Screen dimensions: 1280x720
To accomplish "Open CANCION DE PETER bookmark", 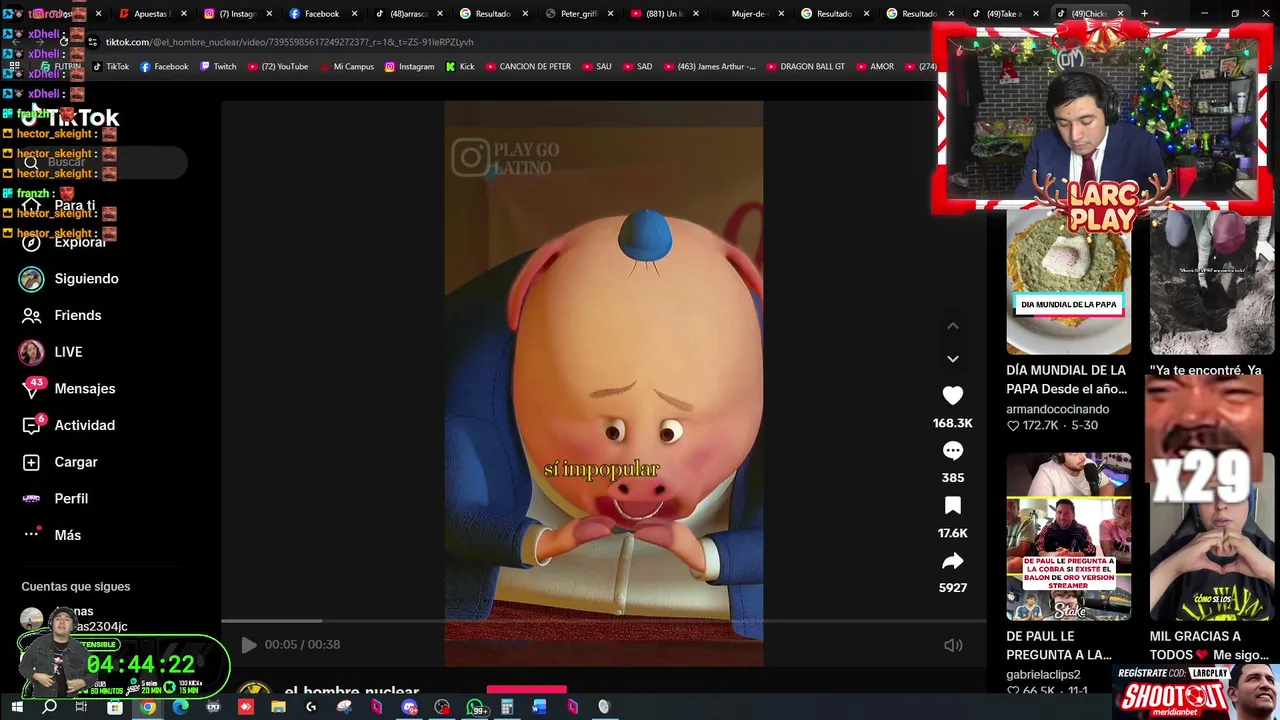I will pyautogui.click(x=528, y=67).
